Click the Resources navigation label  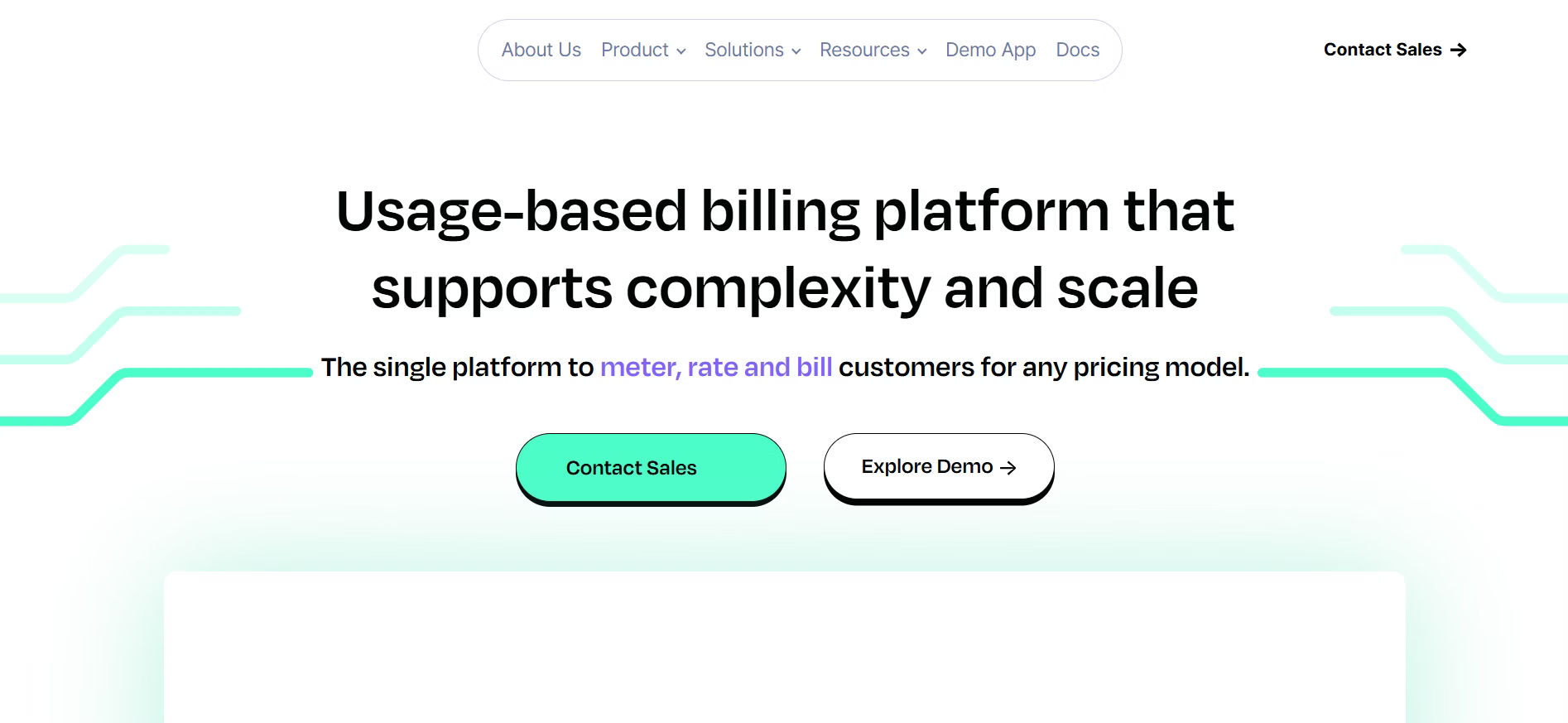click(x=864, y=50)
